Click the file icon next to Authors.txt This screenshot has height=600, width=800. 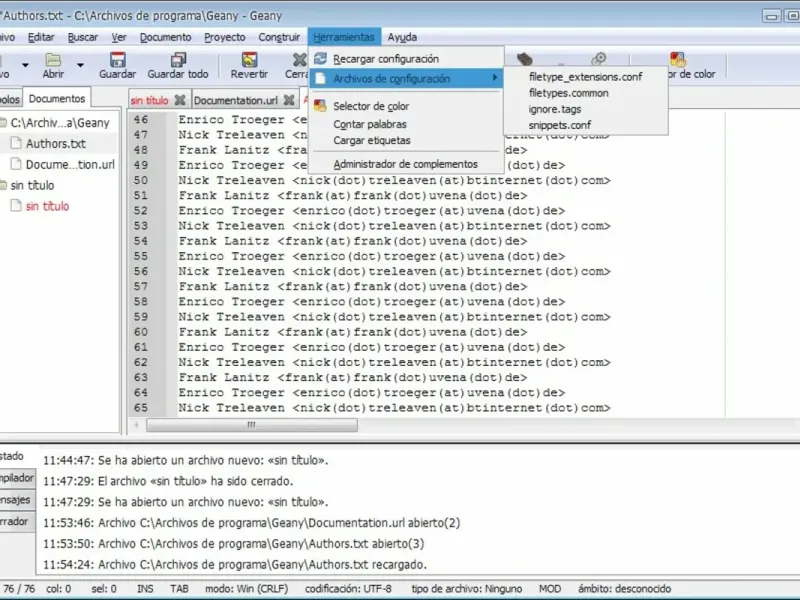[16, 143]
